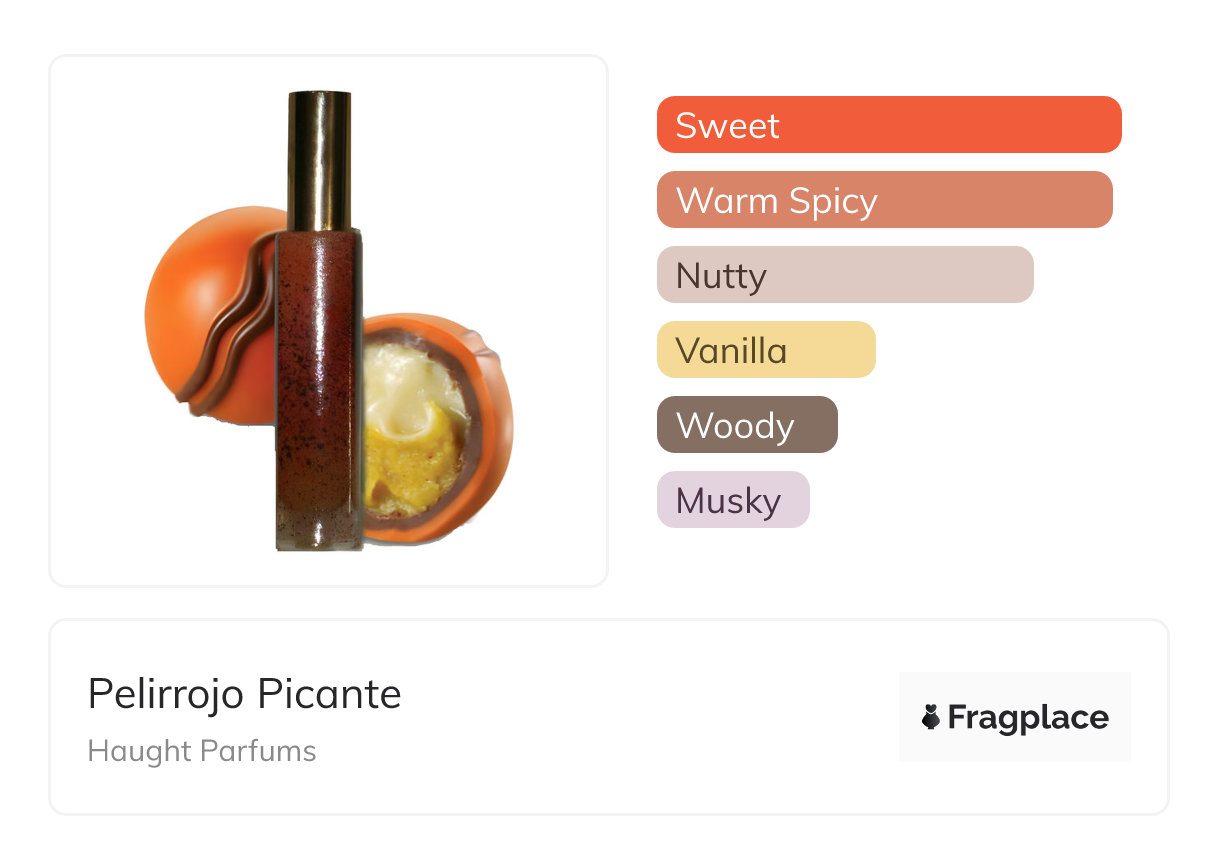Click the empty space between title and Fragplace logo
This screenshot has height=864, width=1218.
click(x=650, y=717)
